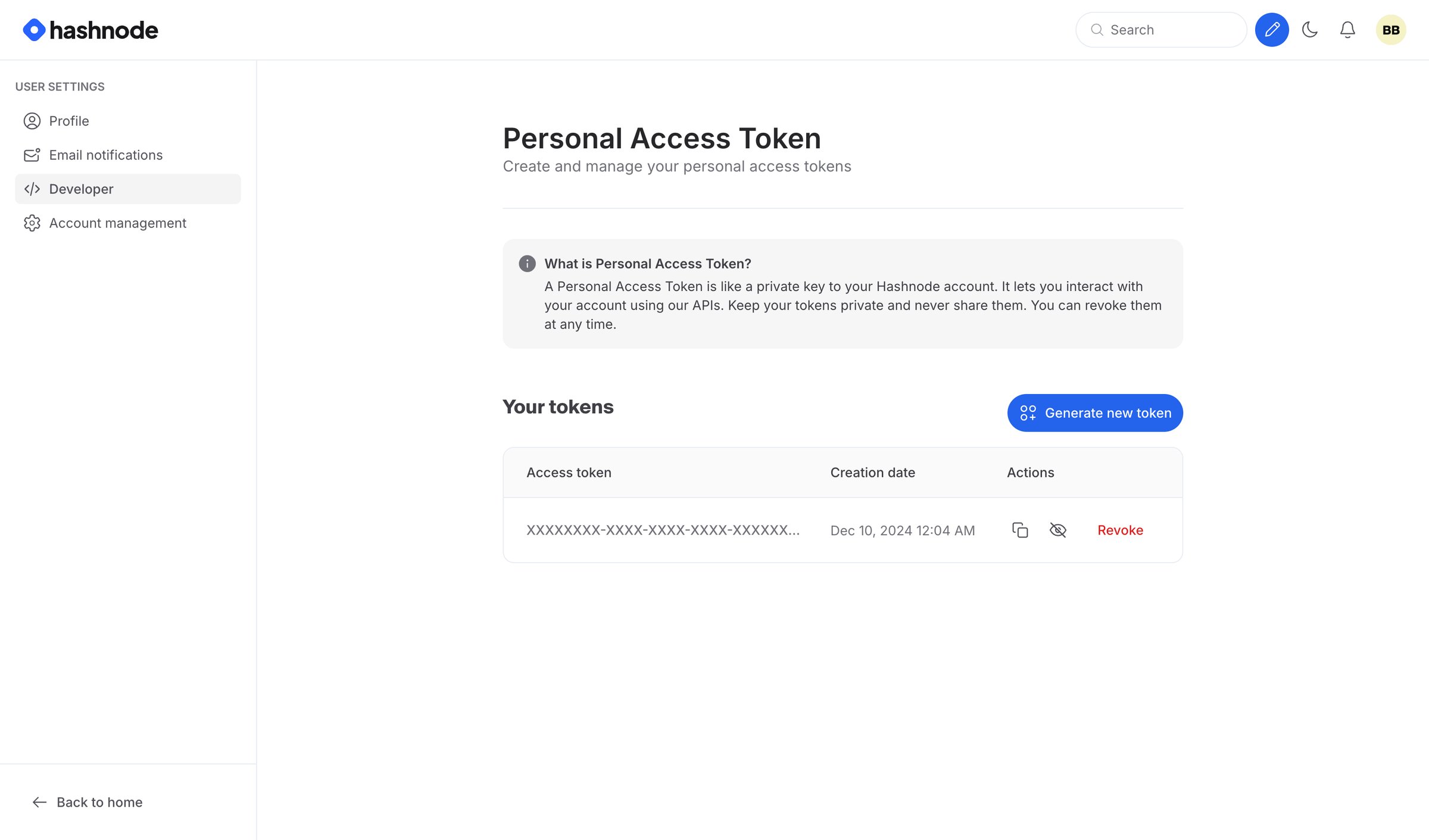1429x840 pixels.
Task: Select the Developer settings section
Action: tap(128, 189)
